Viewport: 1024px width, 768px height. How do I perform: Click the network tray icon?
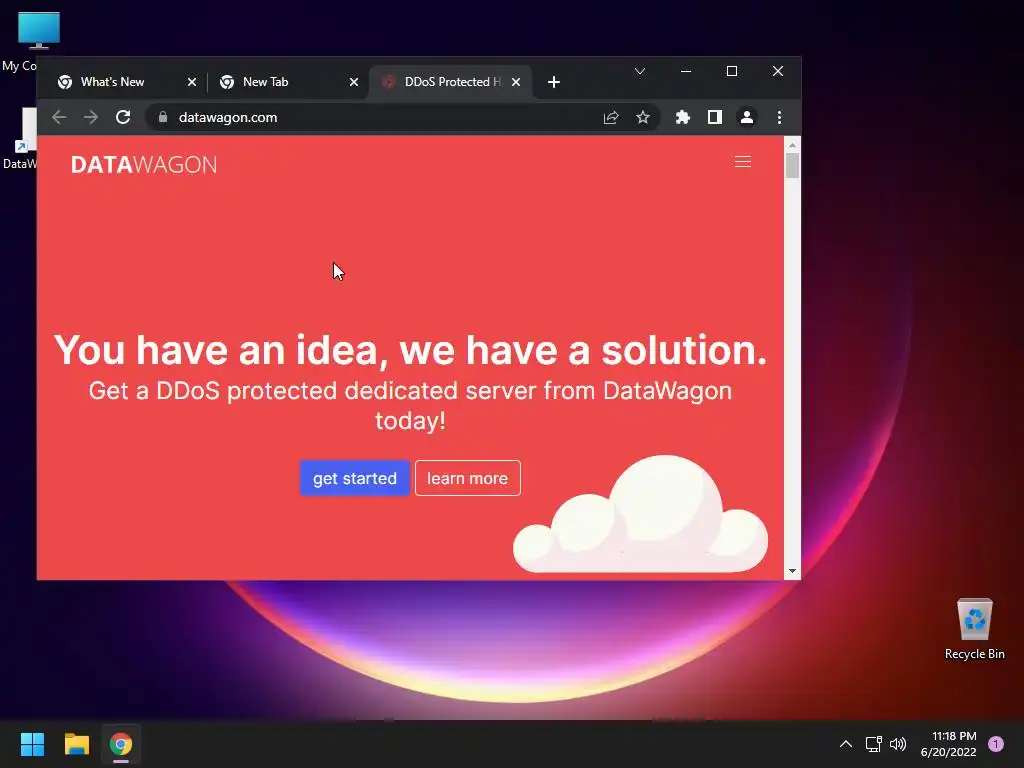[x=874, y=744]
